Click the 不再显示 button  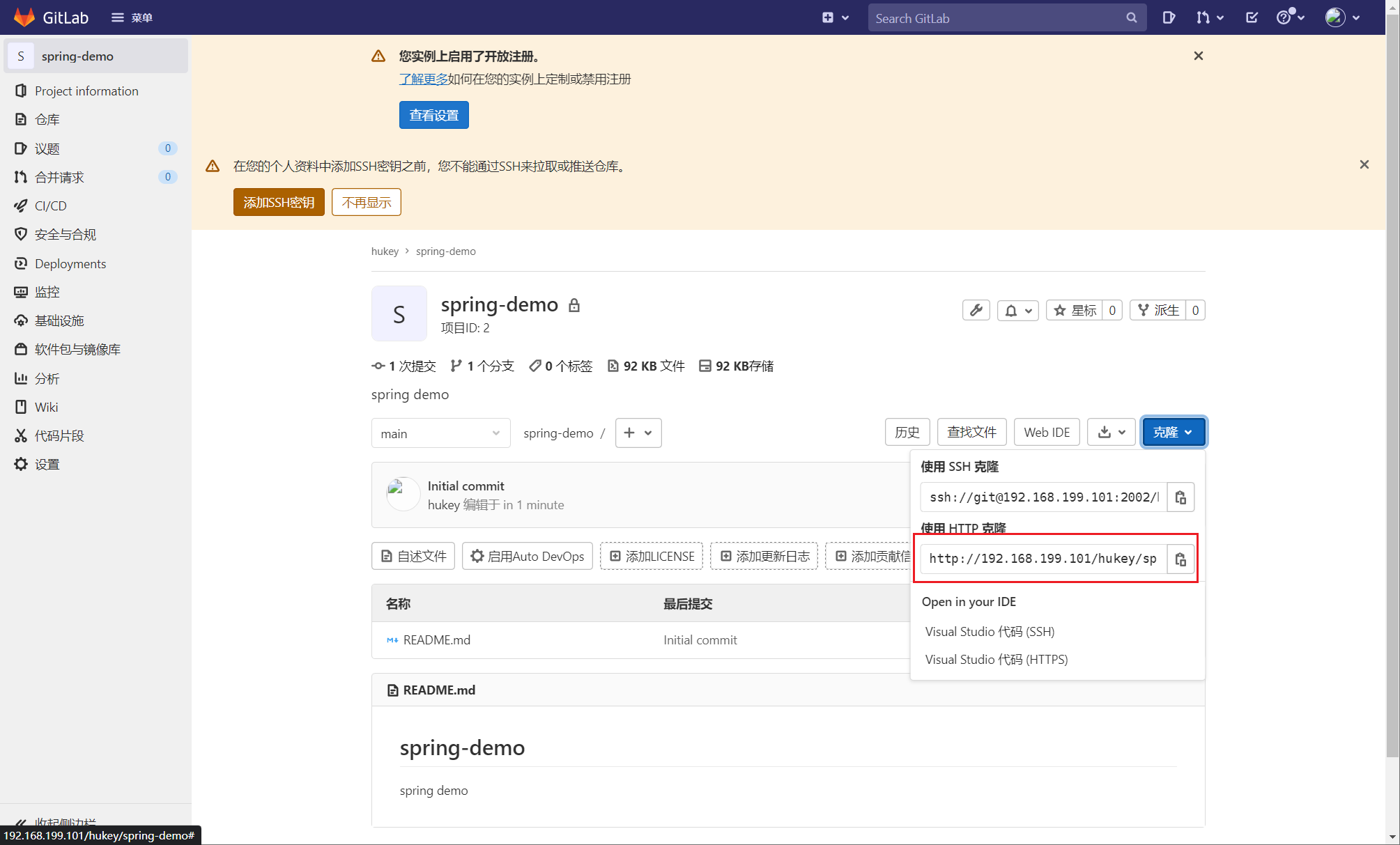tap(367, 202)
